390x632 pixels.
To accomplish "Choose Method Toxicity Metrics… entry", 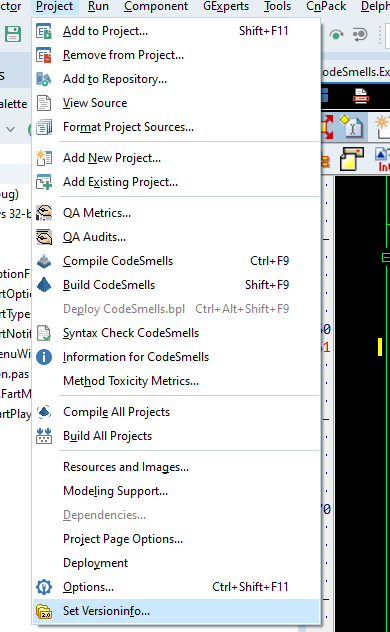I will (x=176, y=381).
